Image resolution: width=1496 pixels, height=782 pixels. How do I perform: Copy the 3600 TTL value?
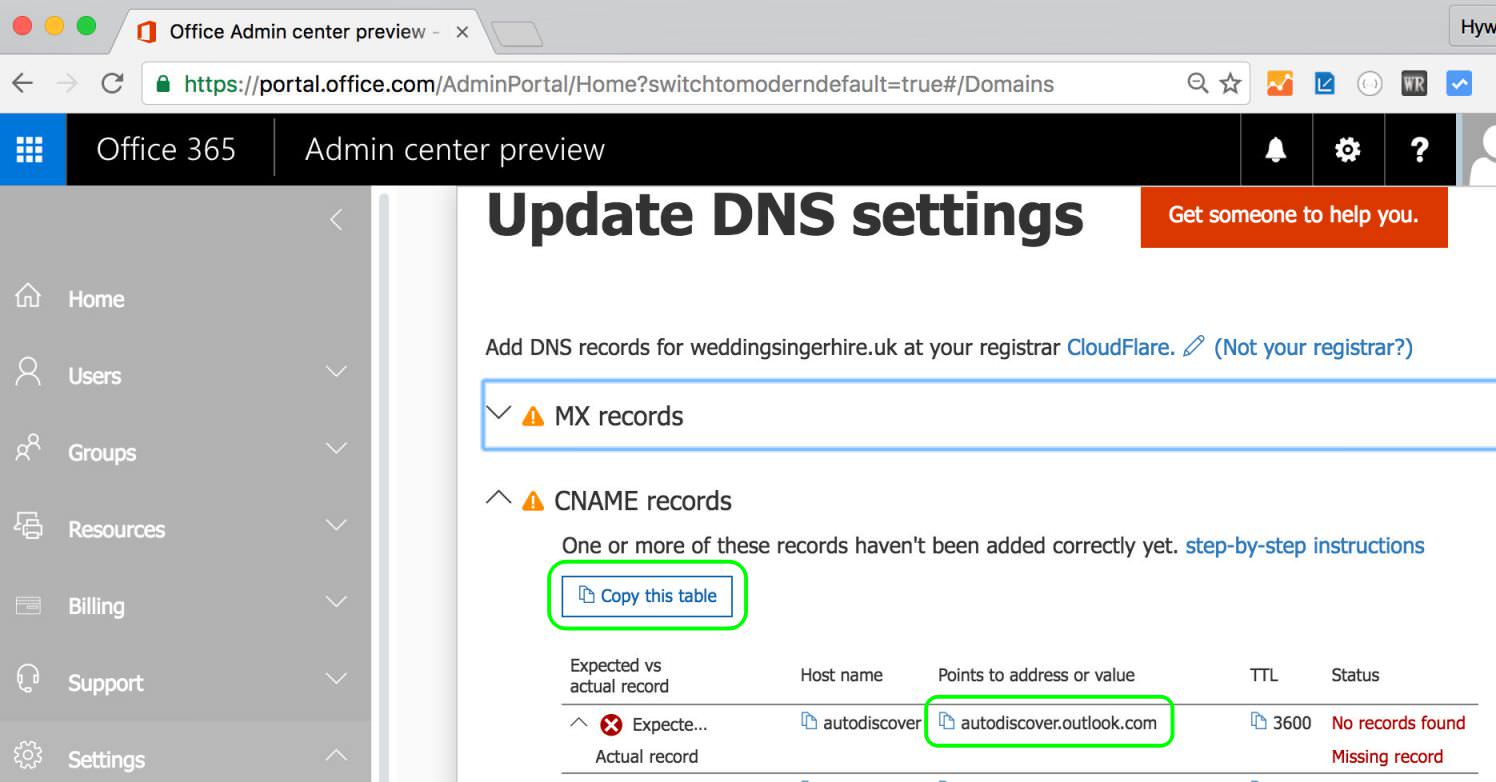[1259, 722]
